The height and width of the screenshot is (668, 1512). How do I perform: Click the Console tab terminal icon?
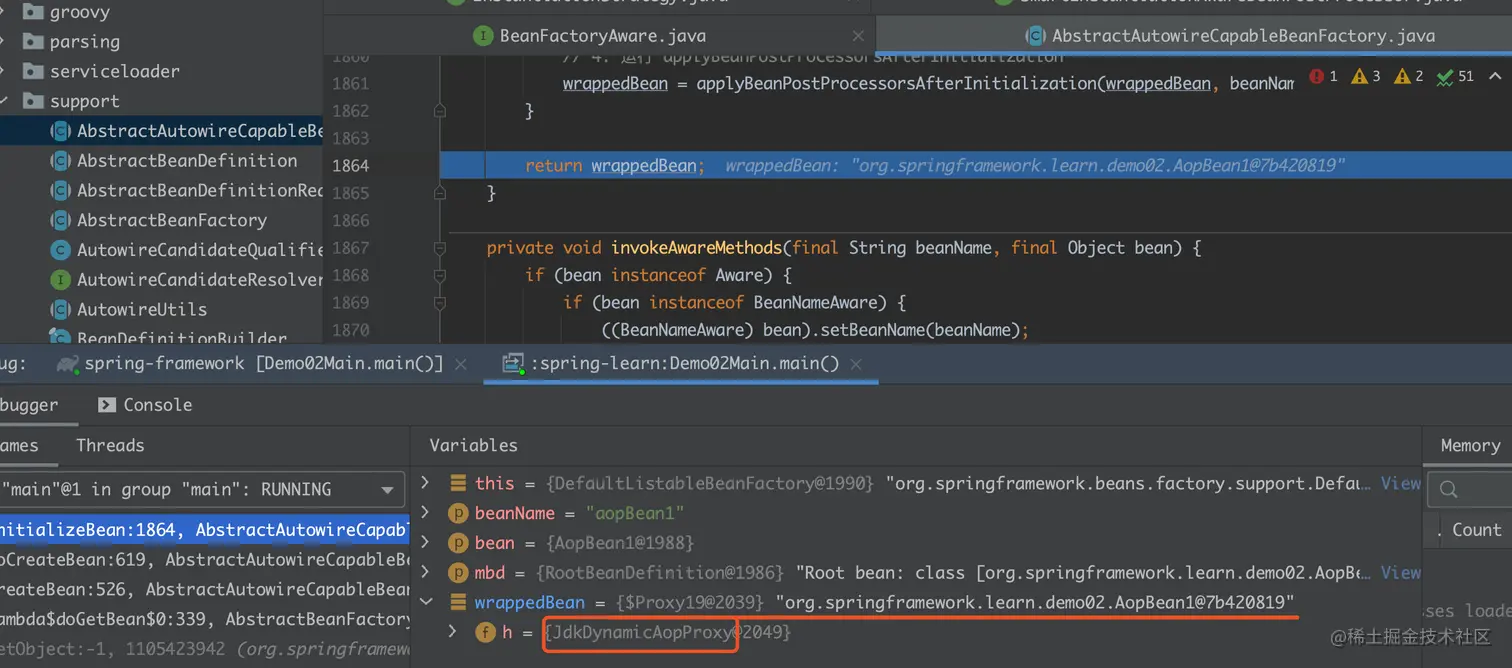(x=106, y=404)
